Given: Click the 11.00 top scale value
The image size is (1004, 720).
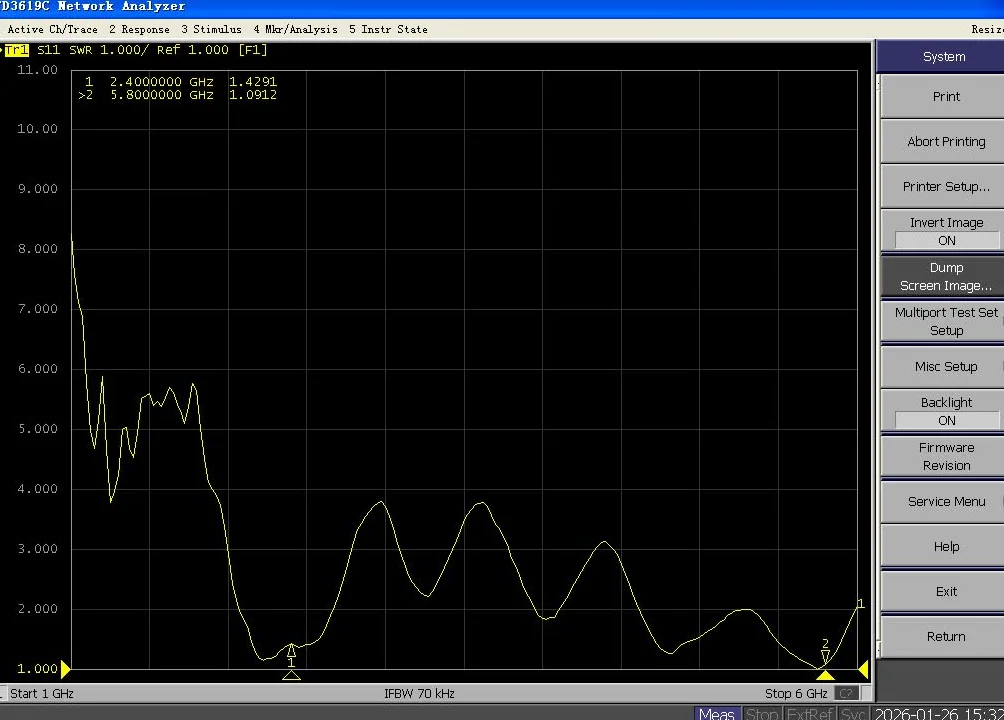Looking at the screenshot, I should (37, 70).
